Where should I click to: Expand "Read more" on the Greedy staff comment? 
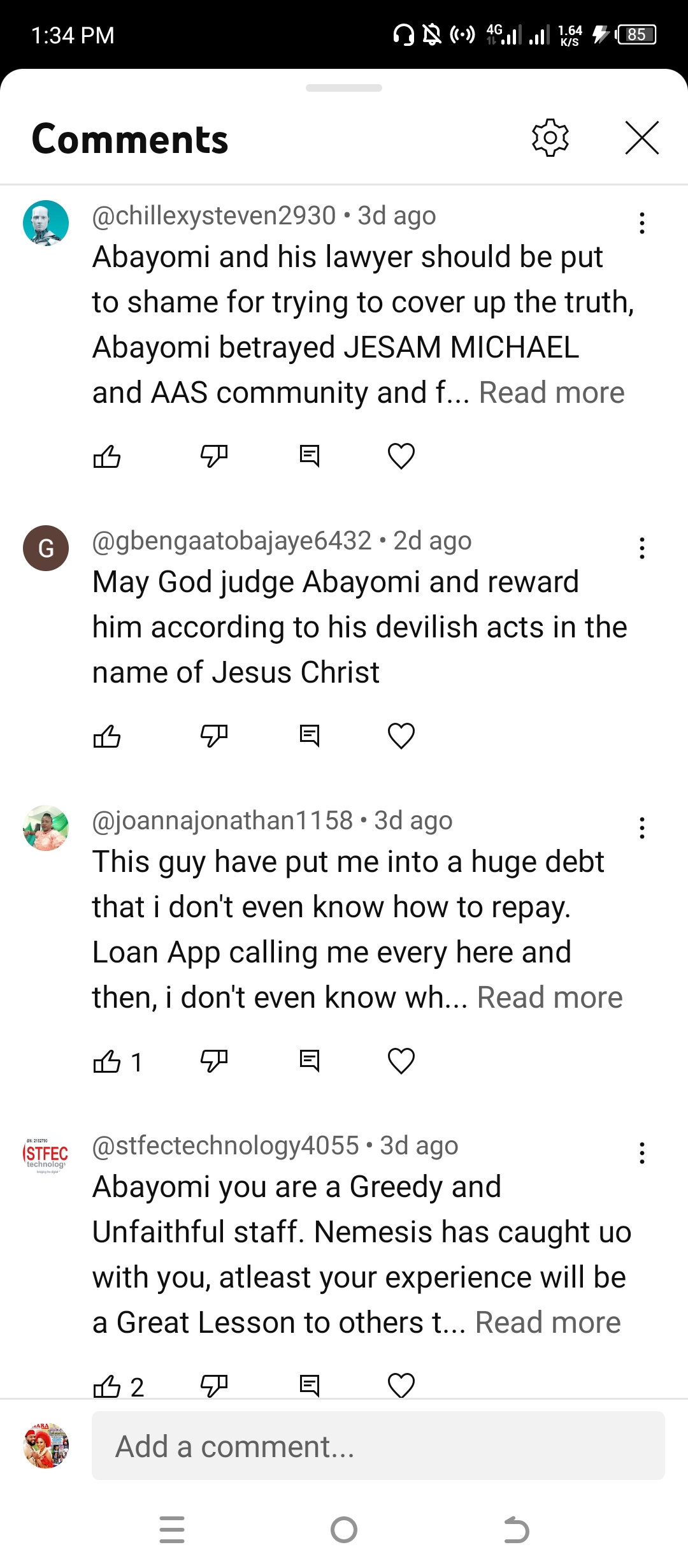tap(548, 1323)
